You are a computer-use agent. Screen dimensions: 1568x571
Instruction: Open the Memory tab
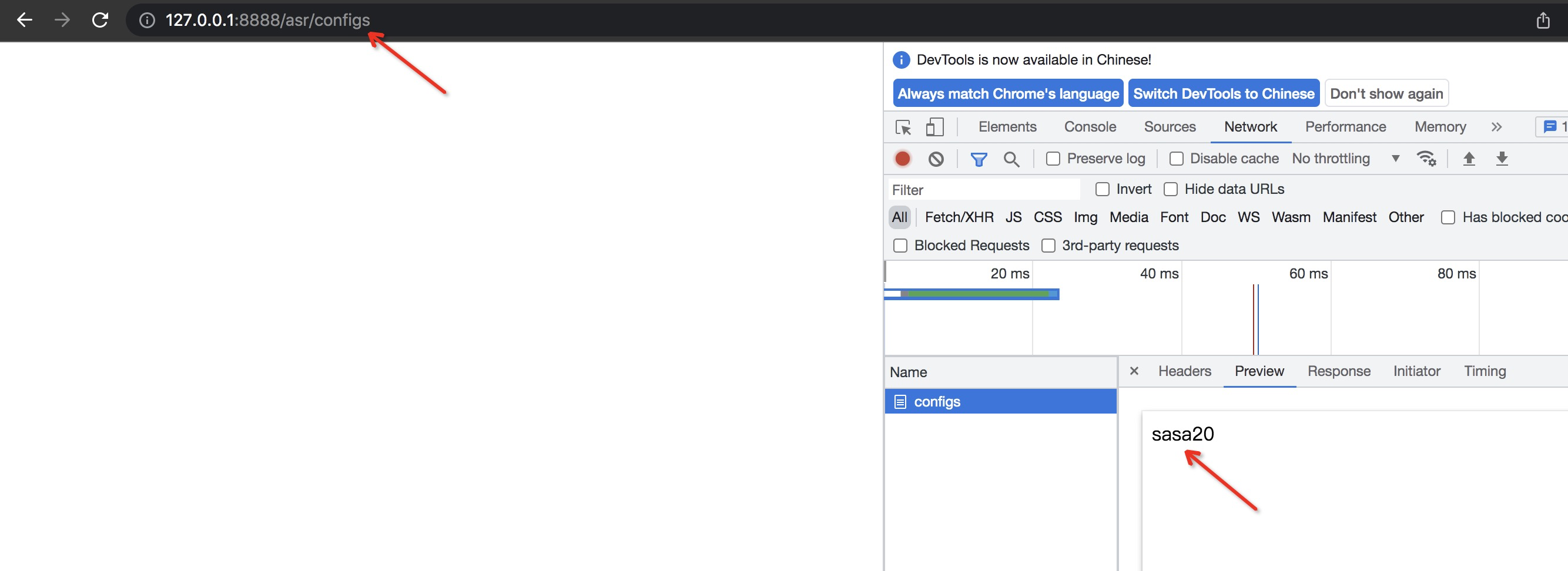[x=1440, y=127]
